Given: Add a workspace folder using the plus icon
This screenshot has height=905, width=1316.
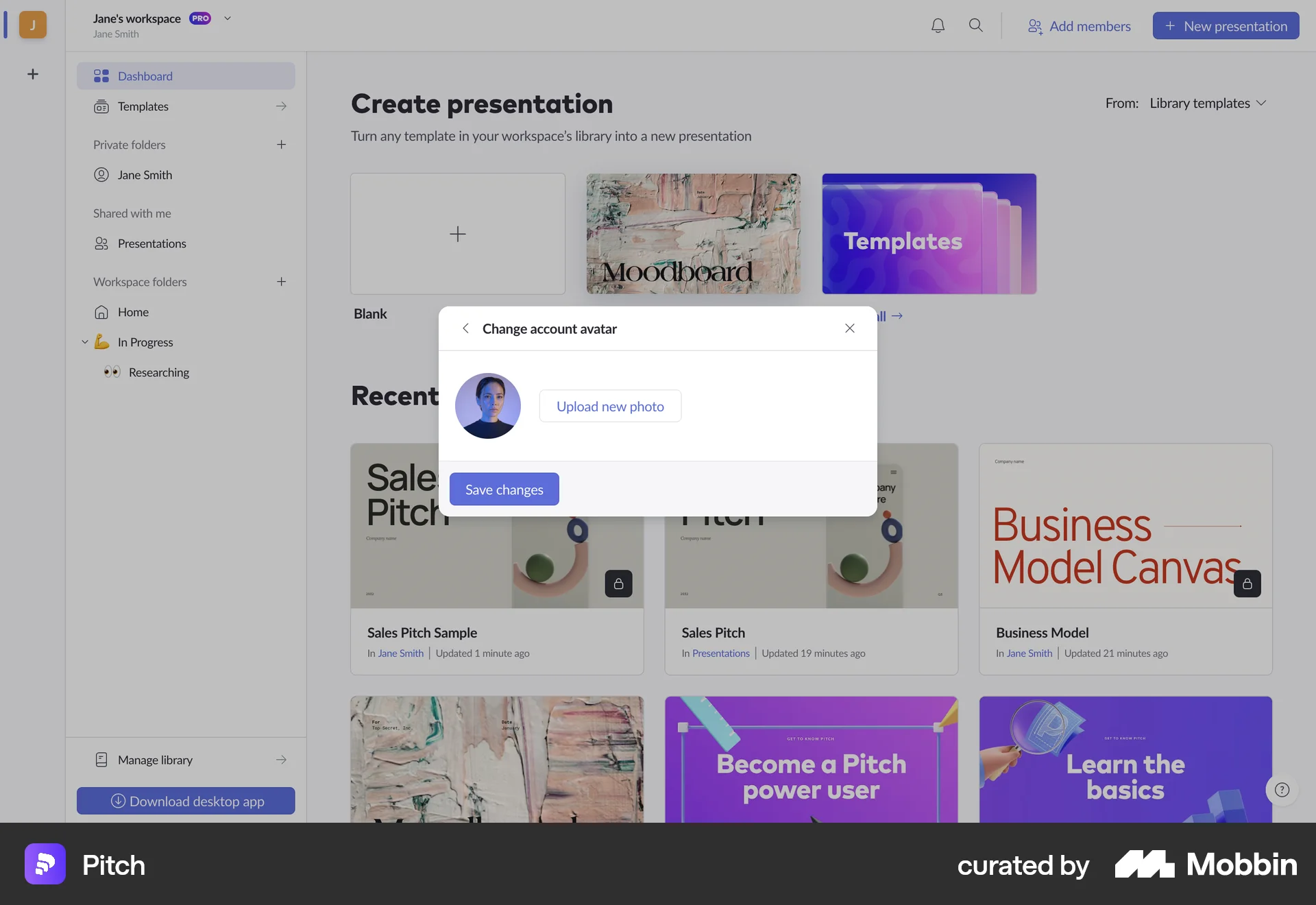Looking at the screenshot, I should tap(281, 281).
